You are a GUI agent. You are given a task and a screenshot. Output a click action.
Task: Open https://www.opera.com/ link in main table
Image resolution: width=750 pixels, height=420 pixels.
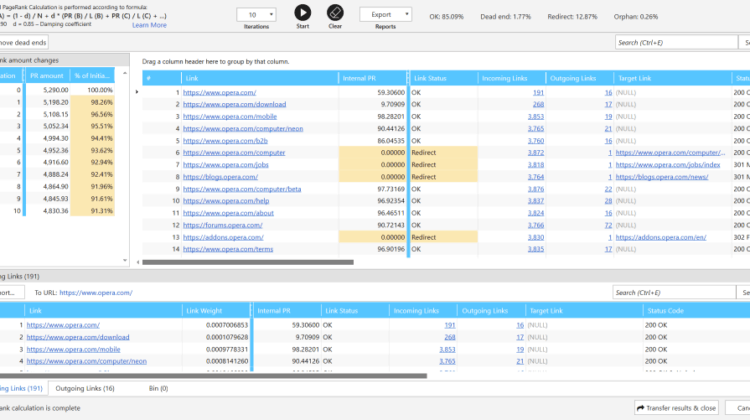tap(220, 92)
